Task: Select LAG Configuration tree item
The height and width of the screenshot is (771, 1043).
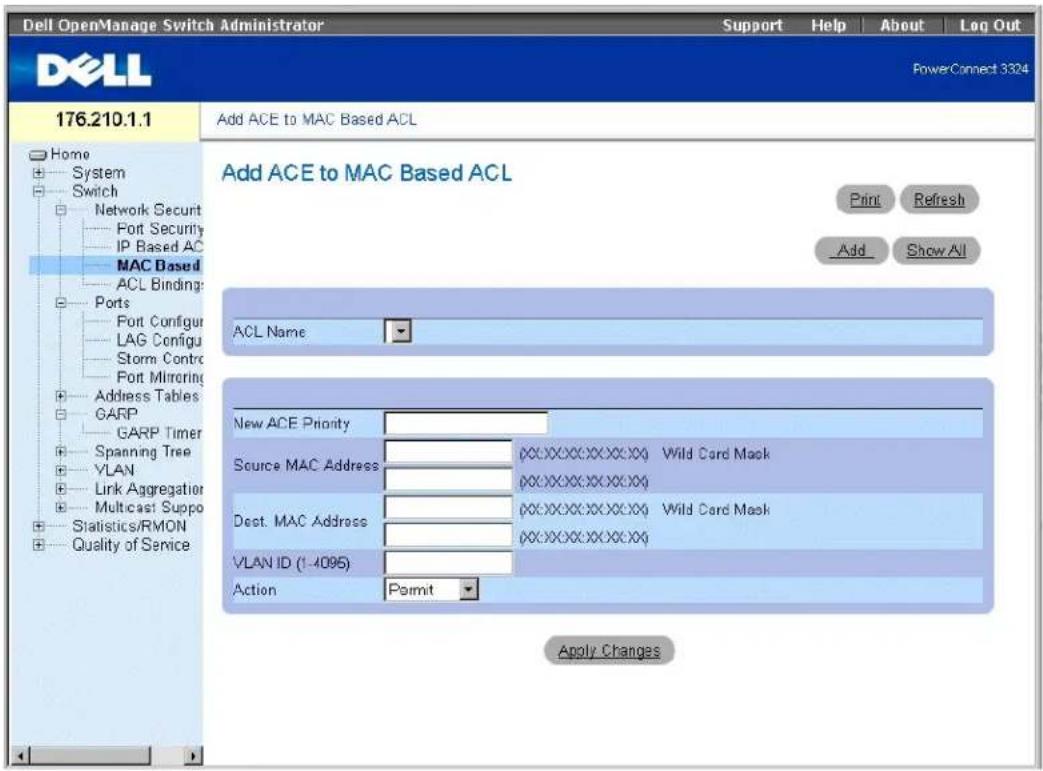Action: pos(159,340)
